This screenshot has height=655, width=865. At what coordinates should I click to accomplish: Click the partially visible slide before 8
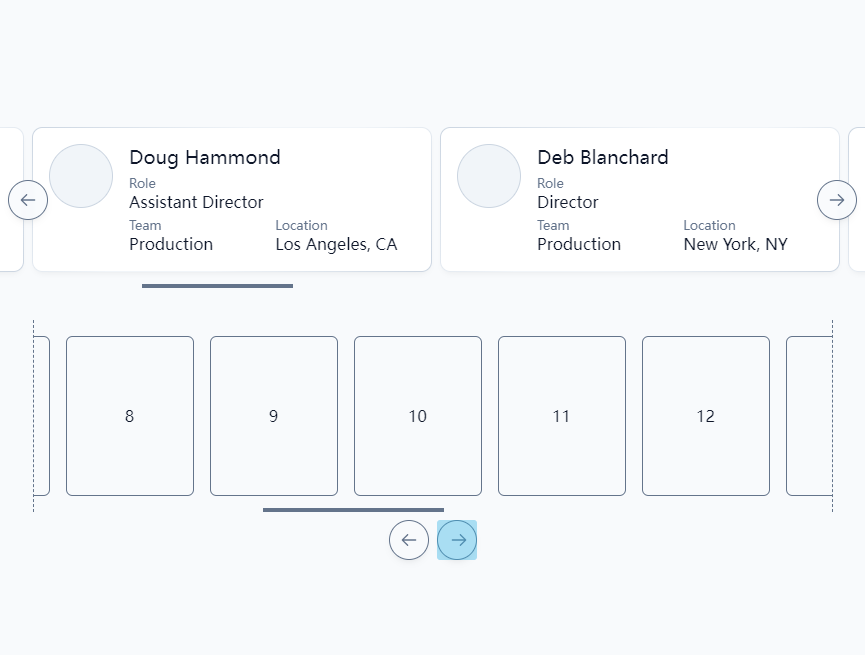(x=42, y=416)
